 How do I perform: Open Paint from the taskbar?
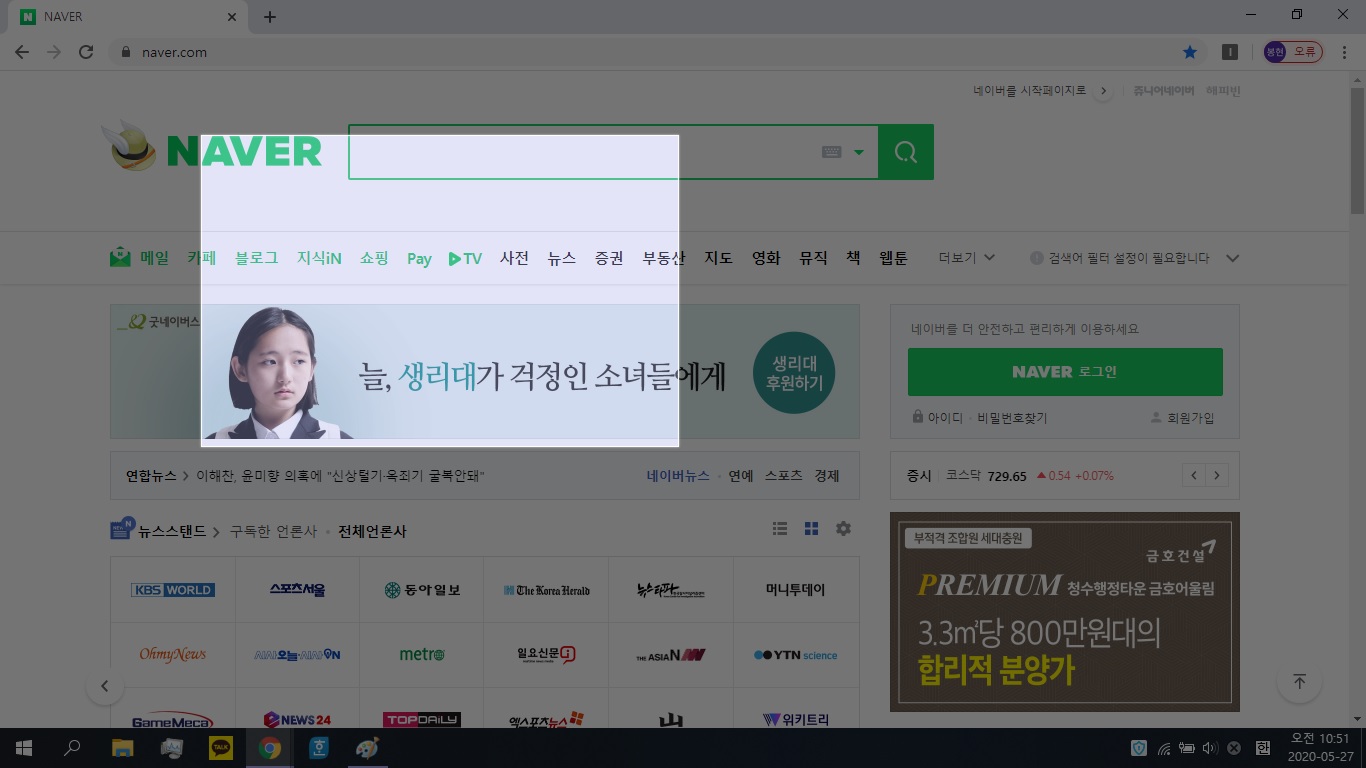[367, 748]
